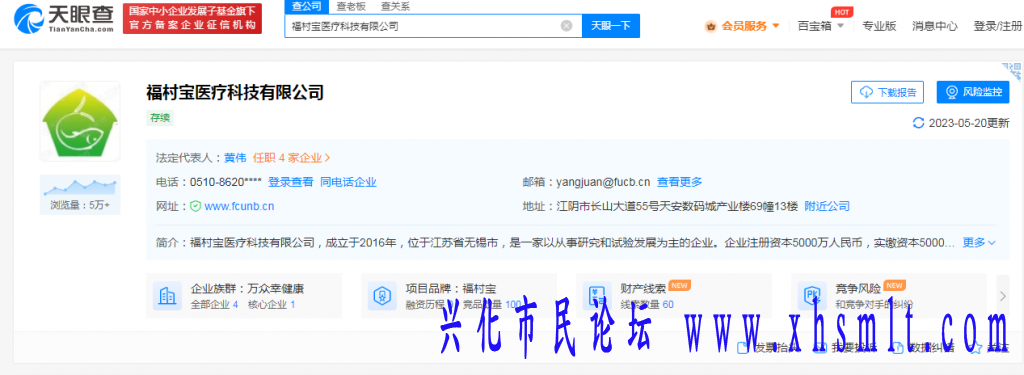Open 消息中心 in top navigation

[935, 26]
